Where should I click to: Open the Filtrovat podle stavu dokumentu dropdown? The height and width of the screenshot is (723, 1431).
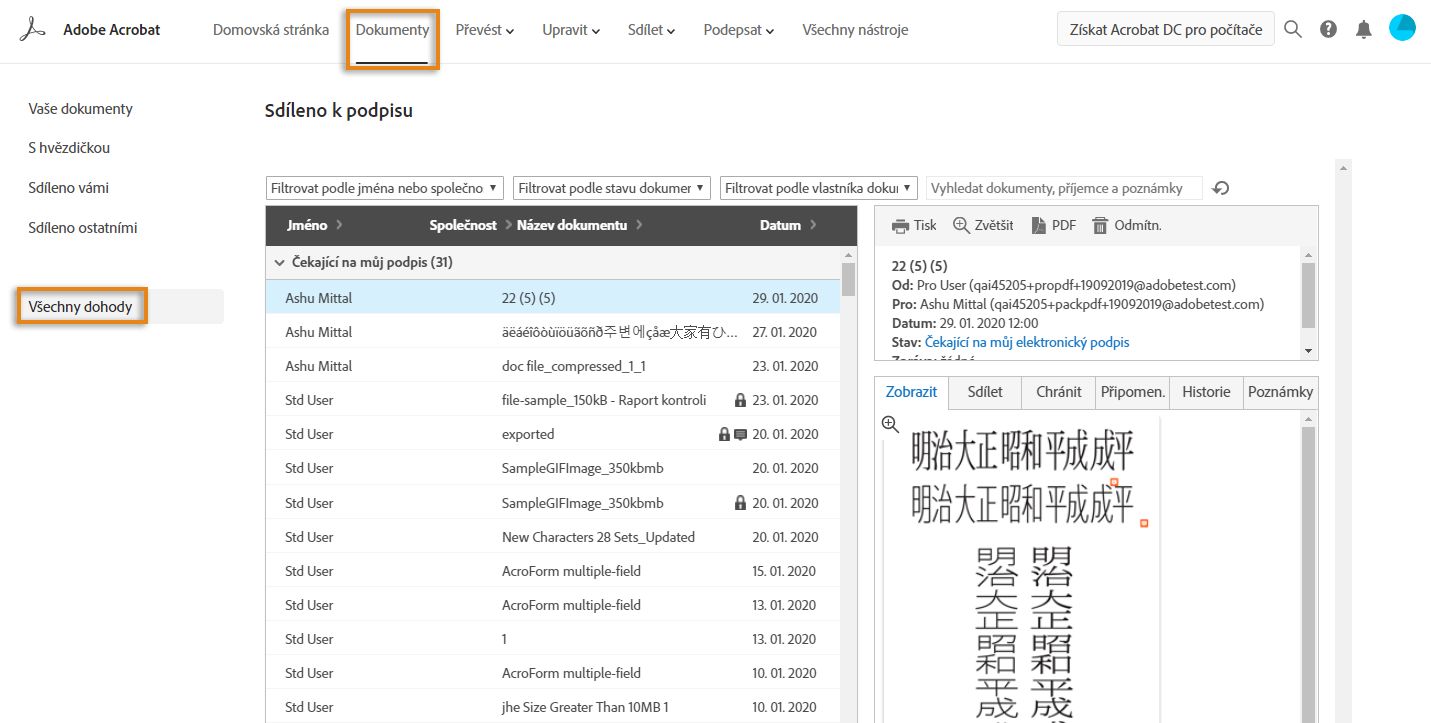pos(611,188)
